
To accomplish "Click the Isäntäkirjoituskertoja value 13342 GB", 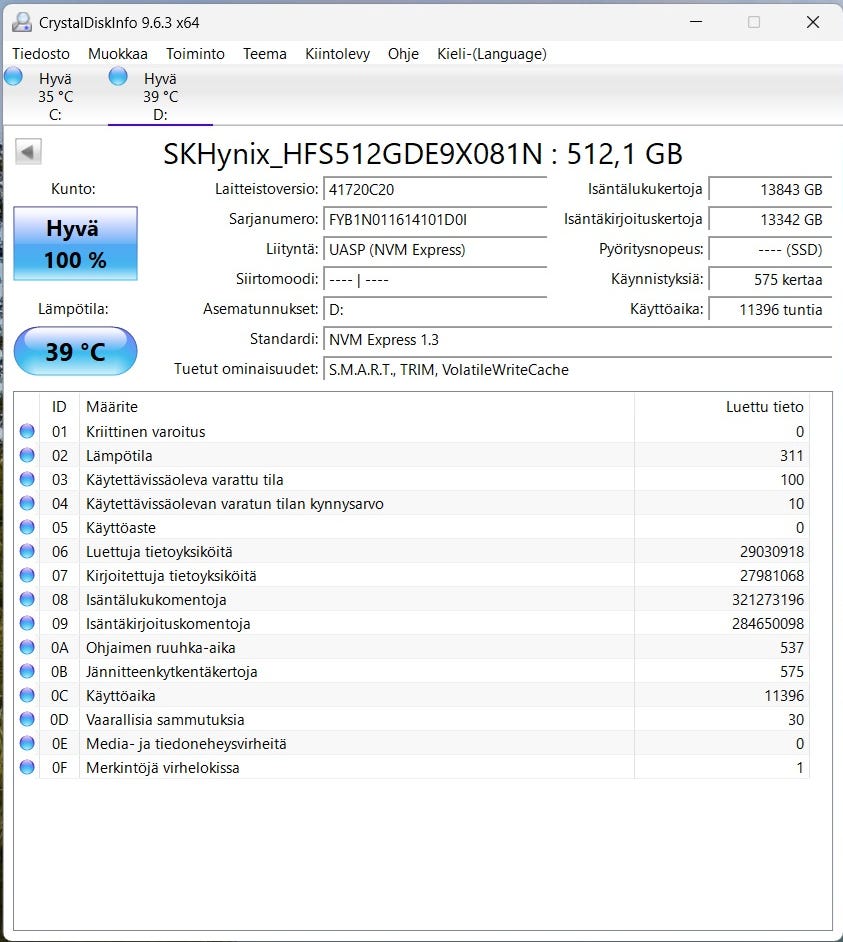I will coord(770,219).
